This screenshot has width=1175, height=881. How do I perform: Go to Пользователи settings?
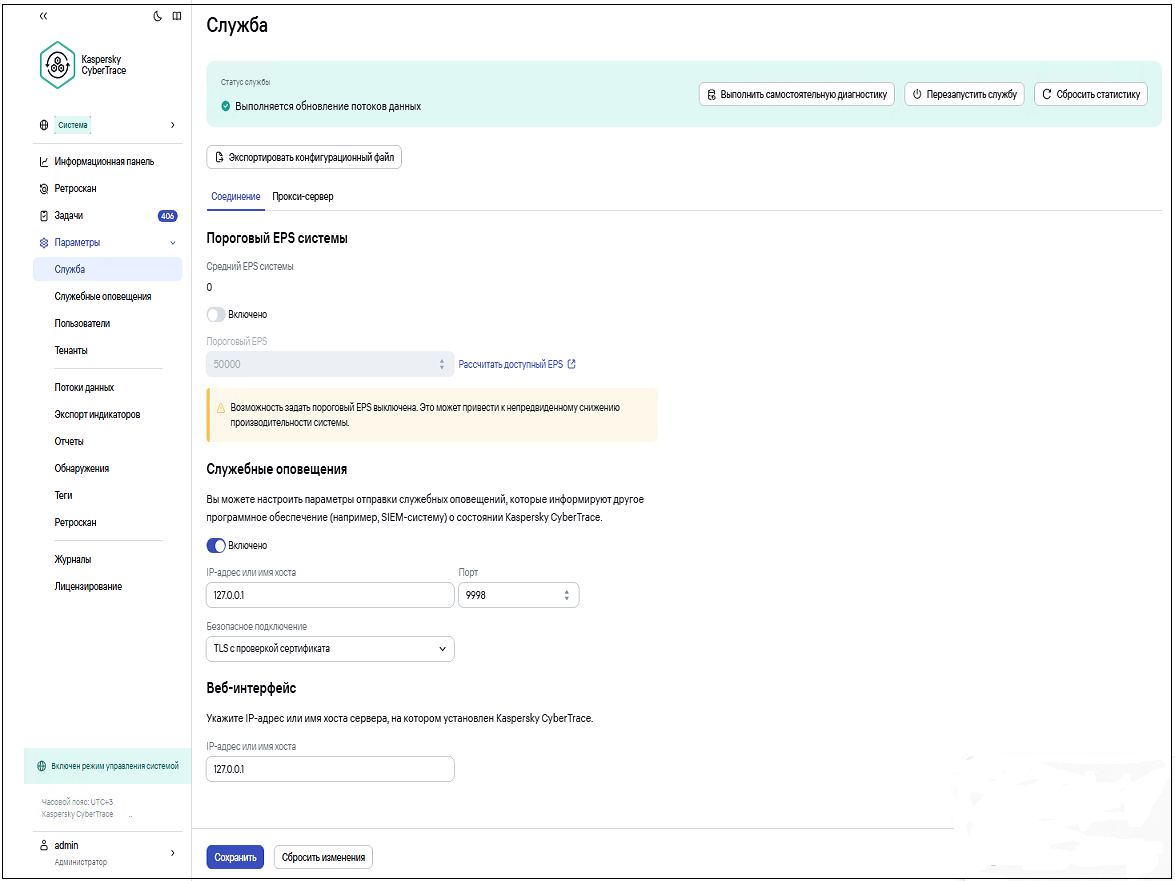[x=82, y=324]
